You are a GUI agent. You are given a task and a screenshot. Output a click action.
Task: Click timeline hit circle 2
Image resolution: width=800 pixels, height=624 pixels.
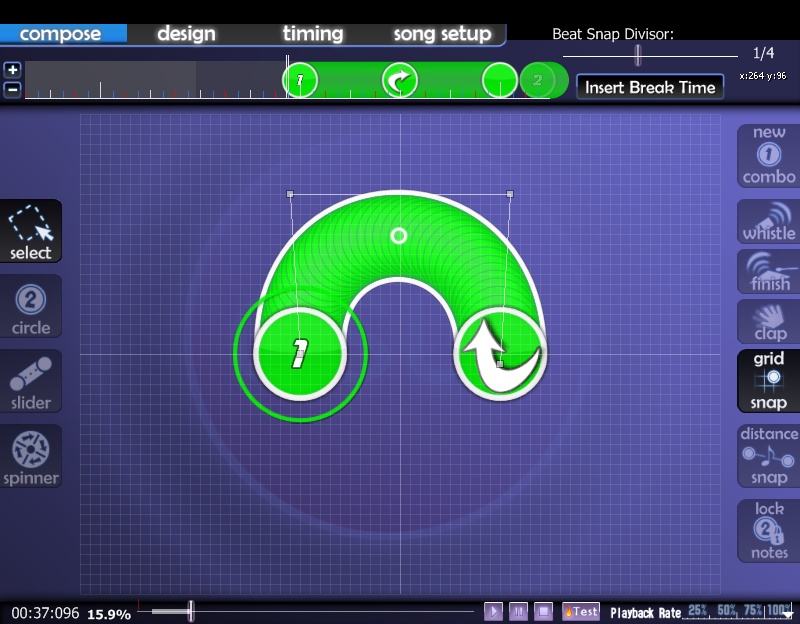click(538, 80)
